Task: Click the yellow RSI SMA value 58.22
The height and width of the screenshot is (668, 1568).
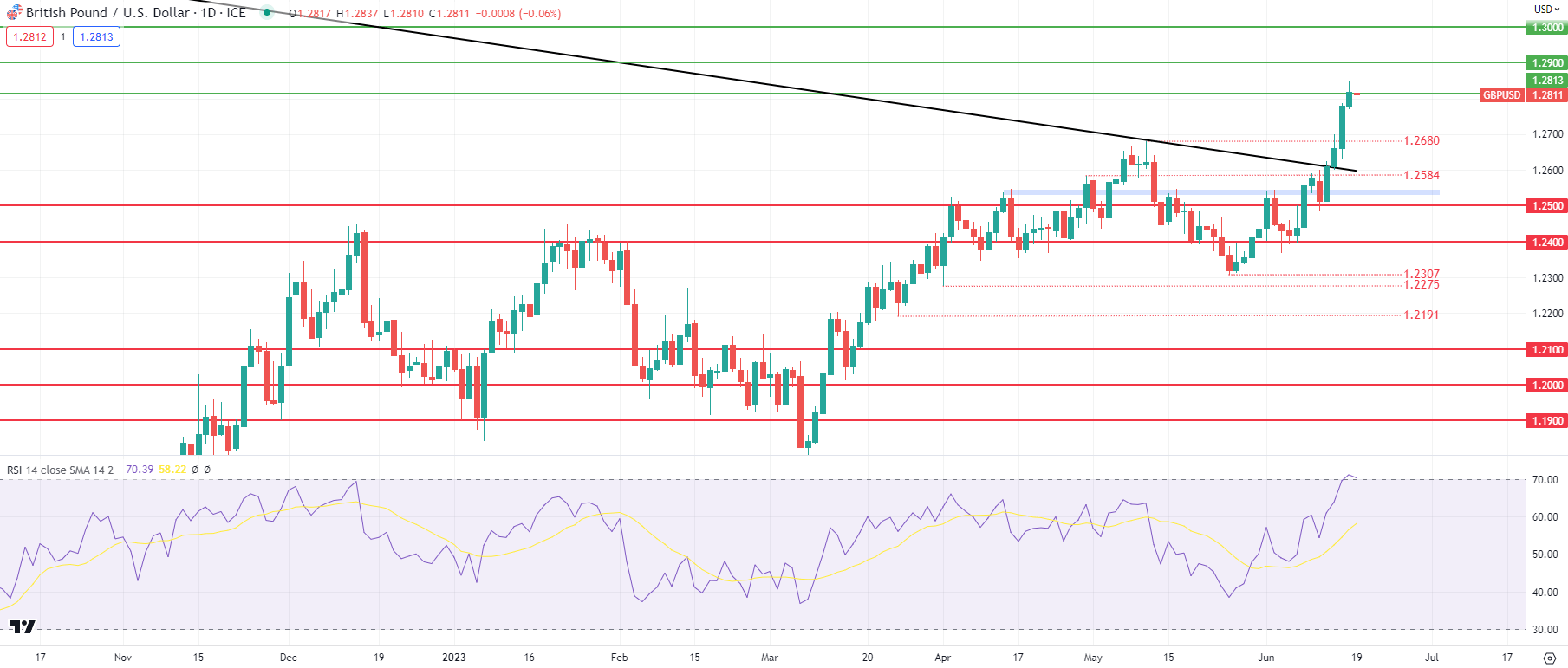Action: pos(172,470)
